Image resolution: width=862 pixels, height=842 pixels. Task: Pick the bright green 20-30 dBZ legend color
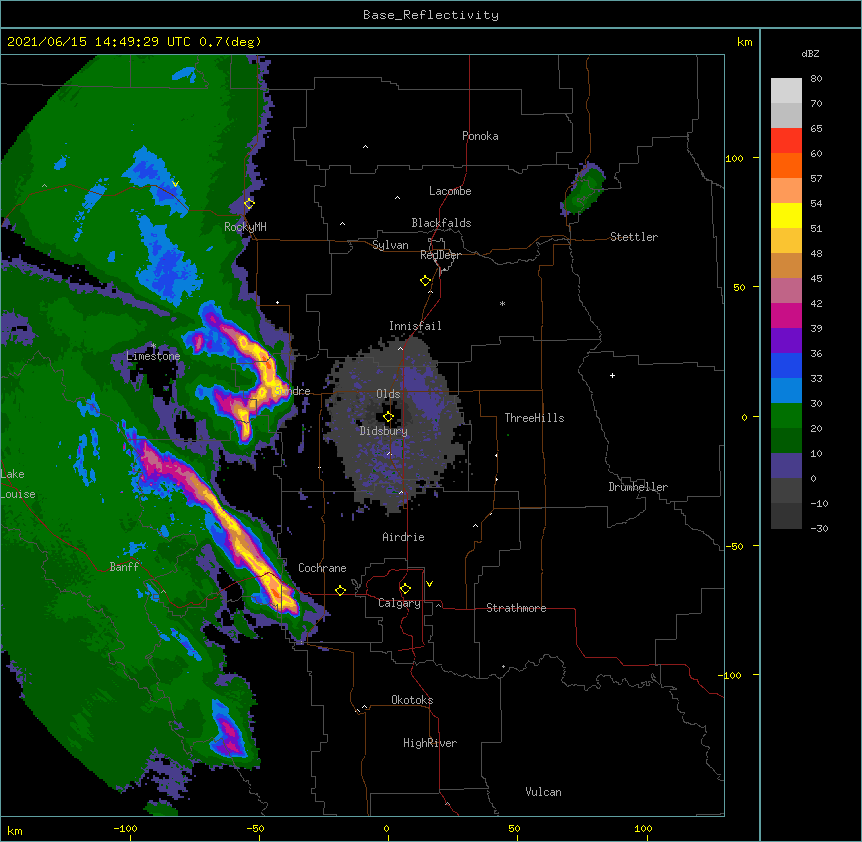point(786,416)
